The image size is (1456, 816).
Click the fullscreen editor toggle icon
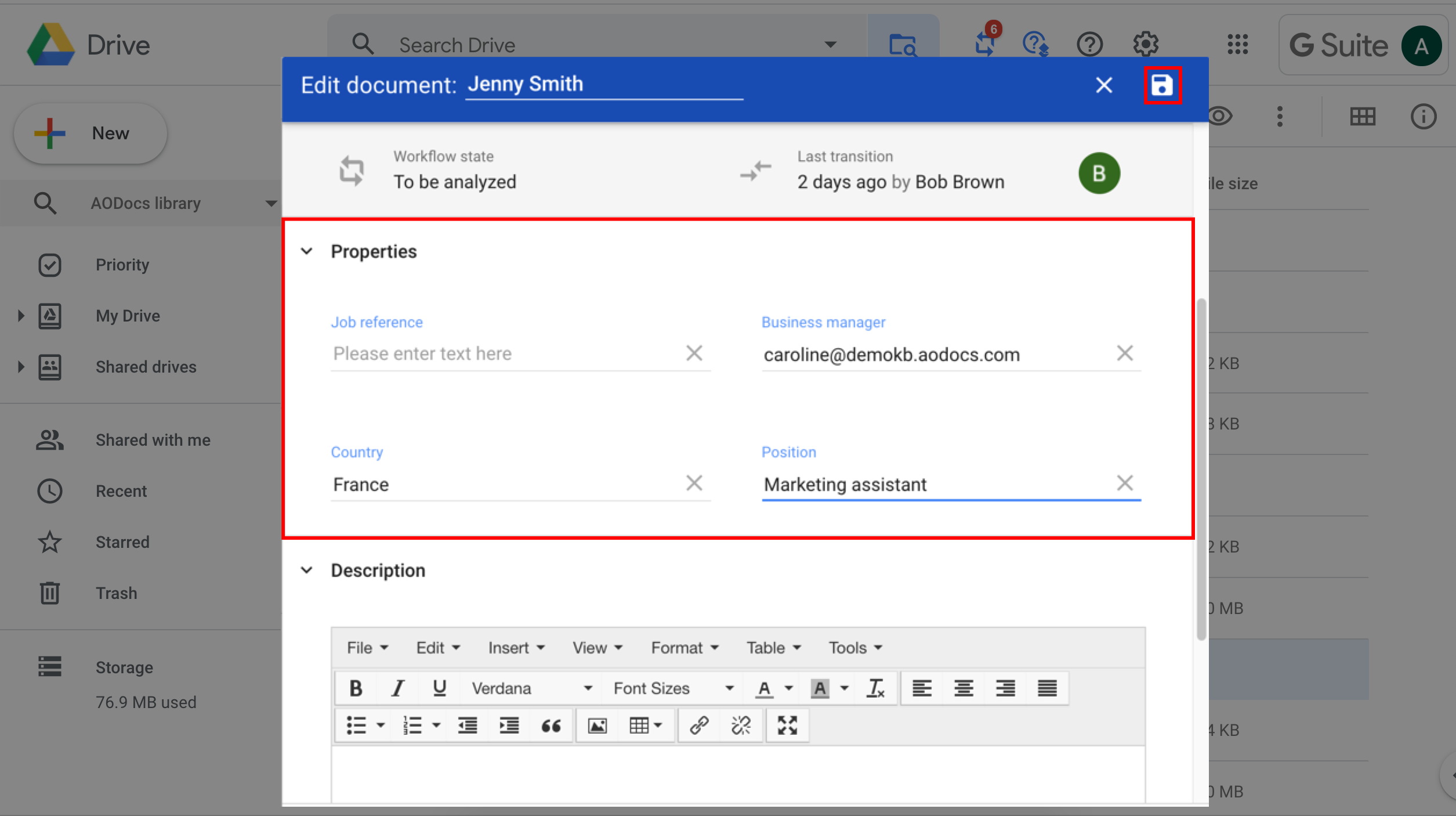pos(787,725)
